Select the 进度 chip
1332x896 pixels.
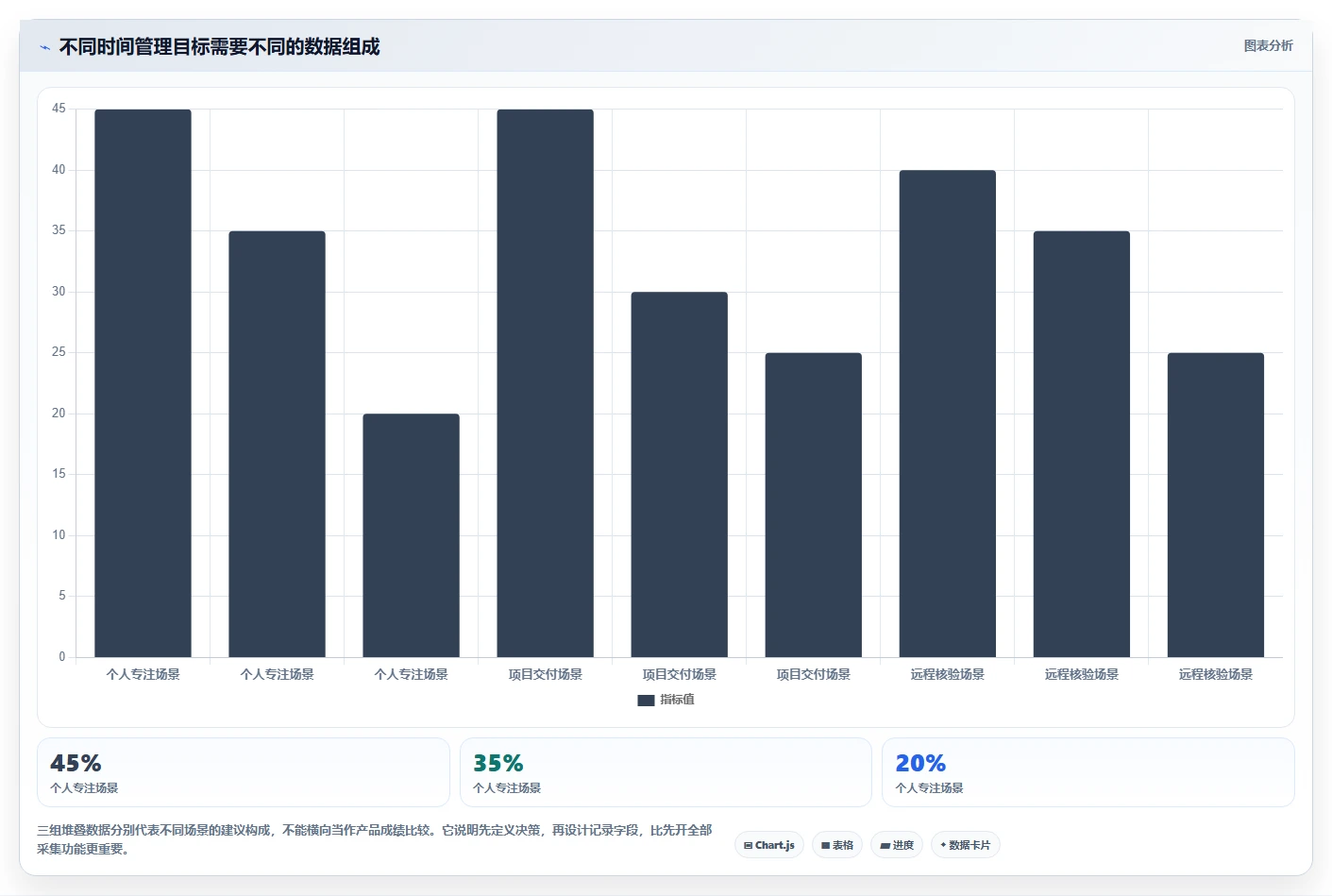897,845
